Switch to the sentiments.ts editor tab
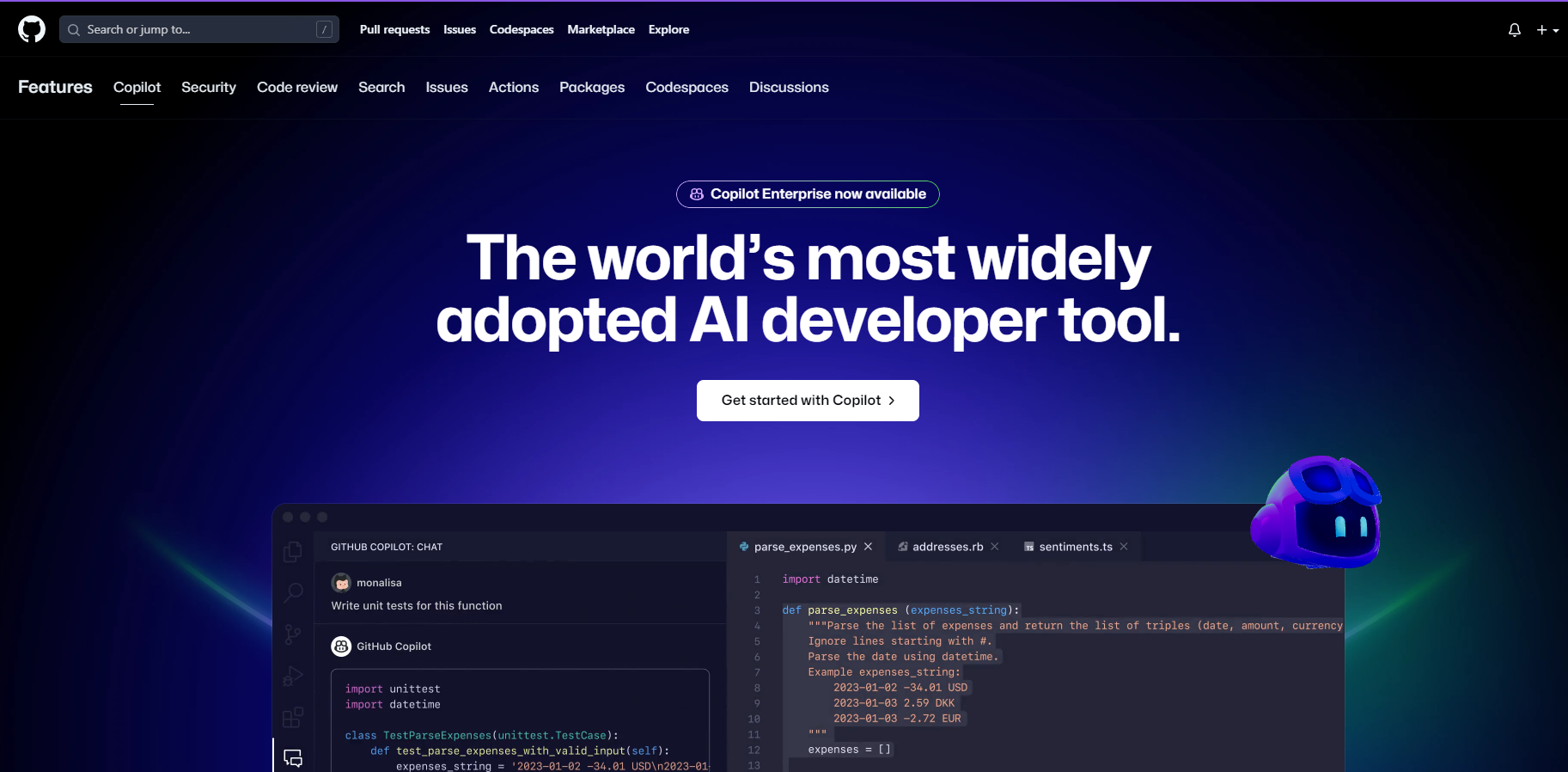 [x=1076, y=547]
